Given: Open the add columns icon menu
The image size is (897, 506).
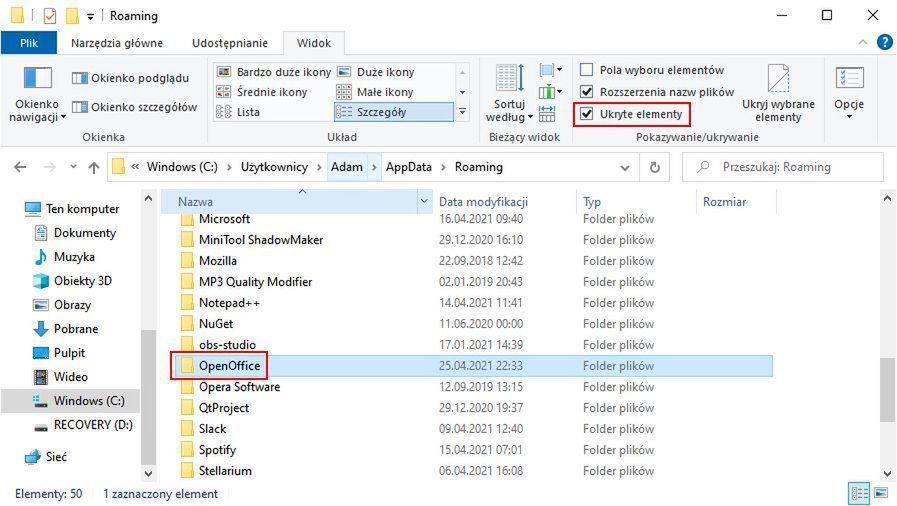Looking at the screenshot, I should click(x=550, y=91).
